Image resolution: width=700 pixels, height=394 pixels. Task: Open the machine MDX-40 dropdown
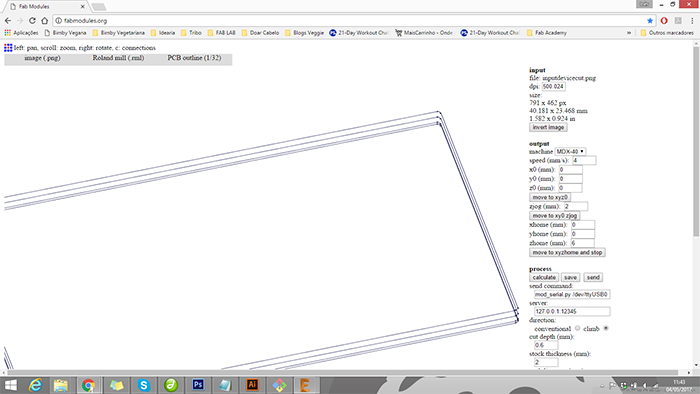point(570,152)
